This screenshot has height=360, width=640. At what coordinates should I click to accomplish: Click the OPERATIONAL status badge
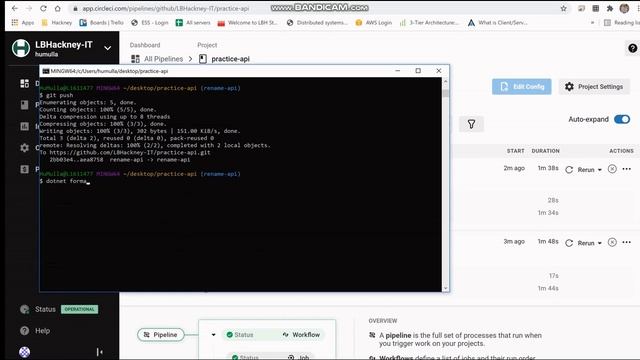(x=80, y=309)
